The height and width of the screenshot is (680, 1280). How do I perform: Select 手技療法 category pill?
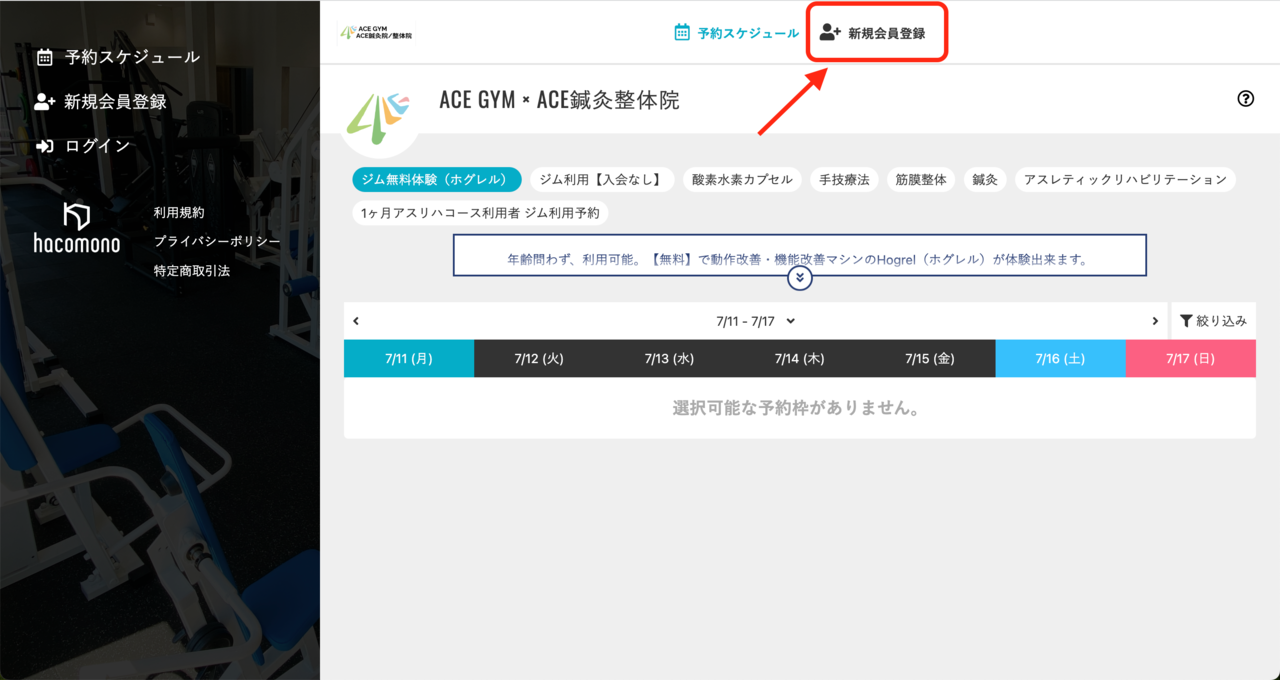(845, 179)
